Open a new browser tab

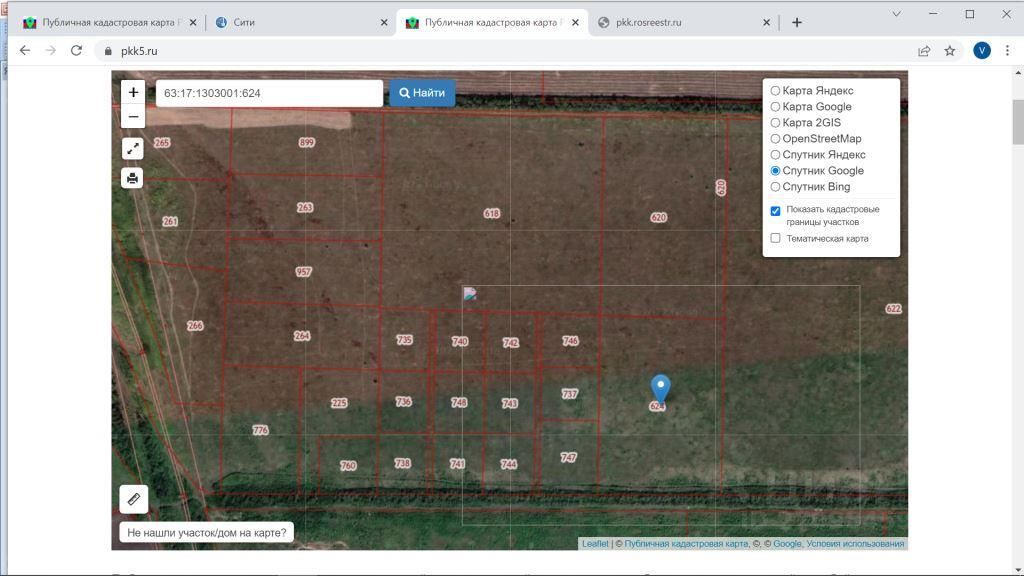click(x=797, y=22)
